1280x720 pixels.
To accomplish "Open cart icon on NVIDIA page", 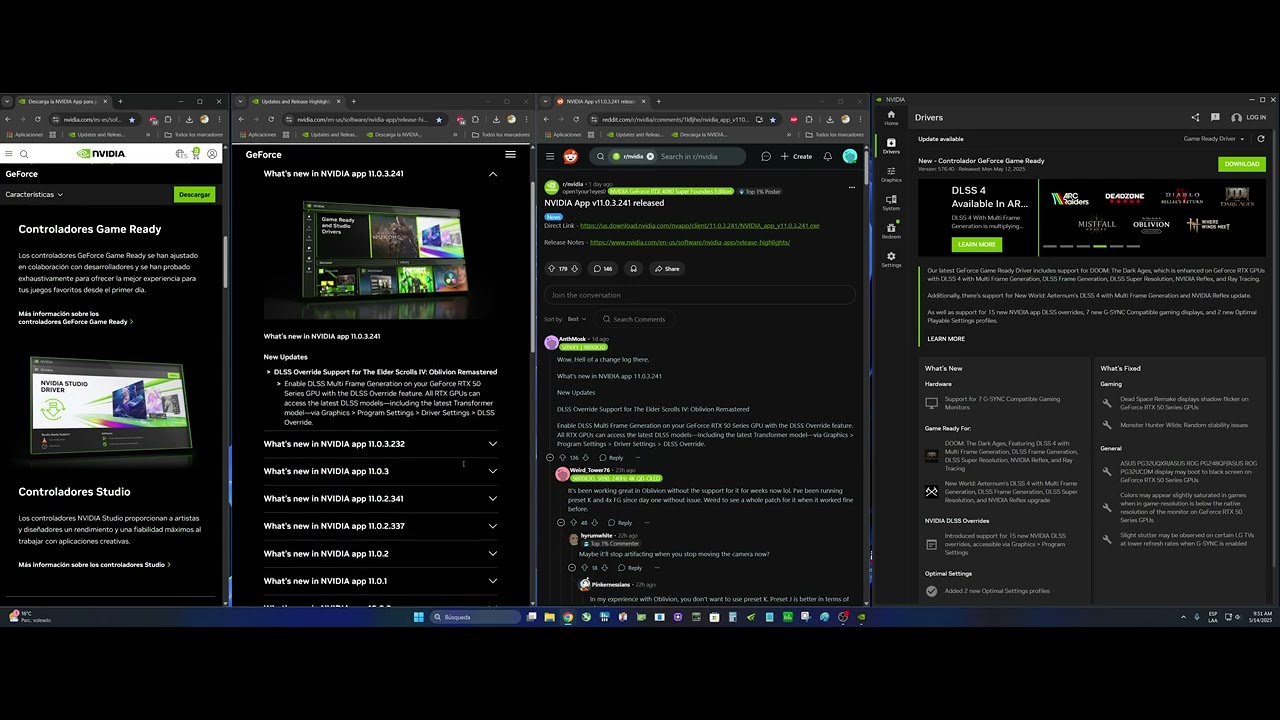I will tap(196, 153).
